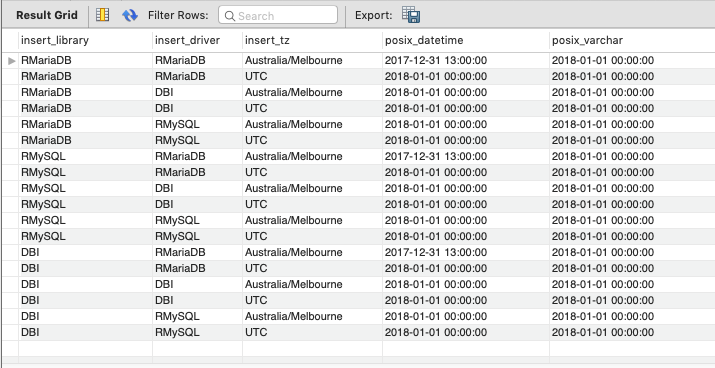Click the insert_library column header
The width and height of the screenshot is (715, 368).
(85, 40)
